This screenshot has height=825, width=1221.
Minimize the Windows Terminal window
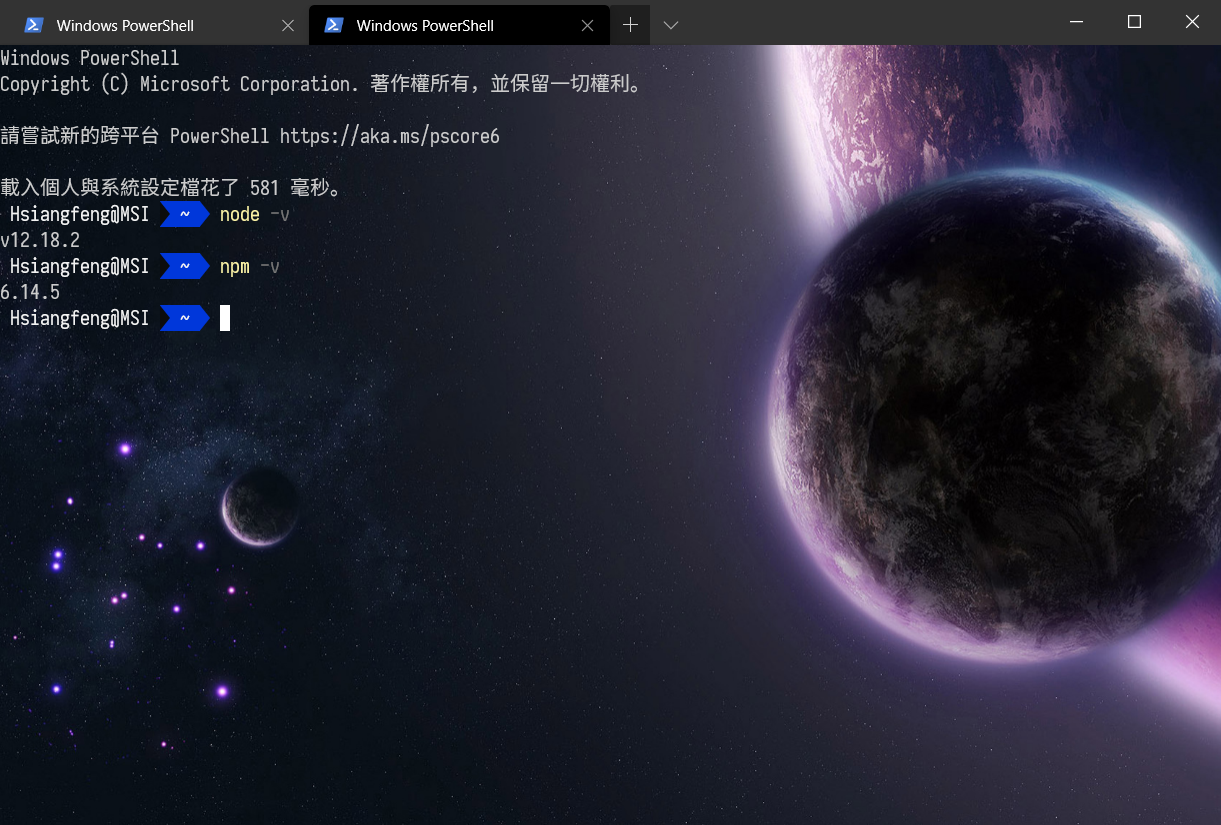[1076, 21]
